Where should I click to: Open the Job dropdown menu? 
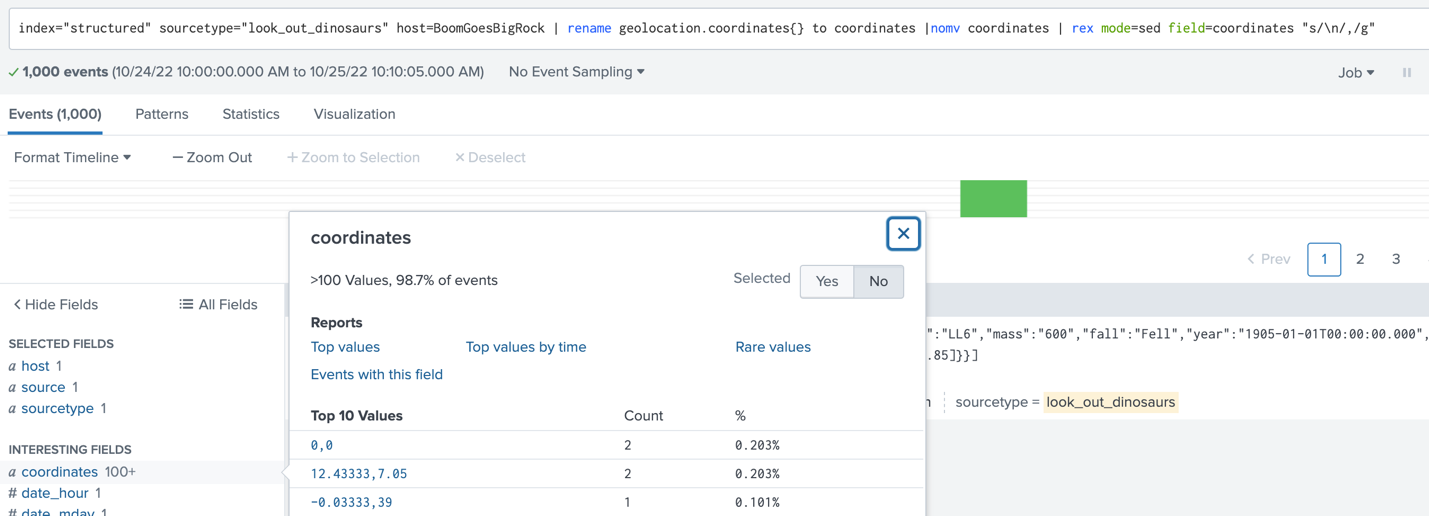coord(1355,72)
